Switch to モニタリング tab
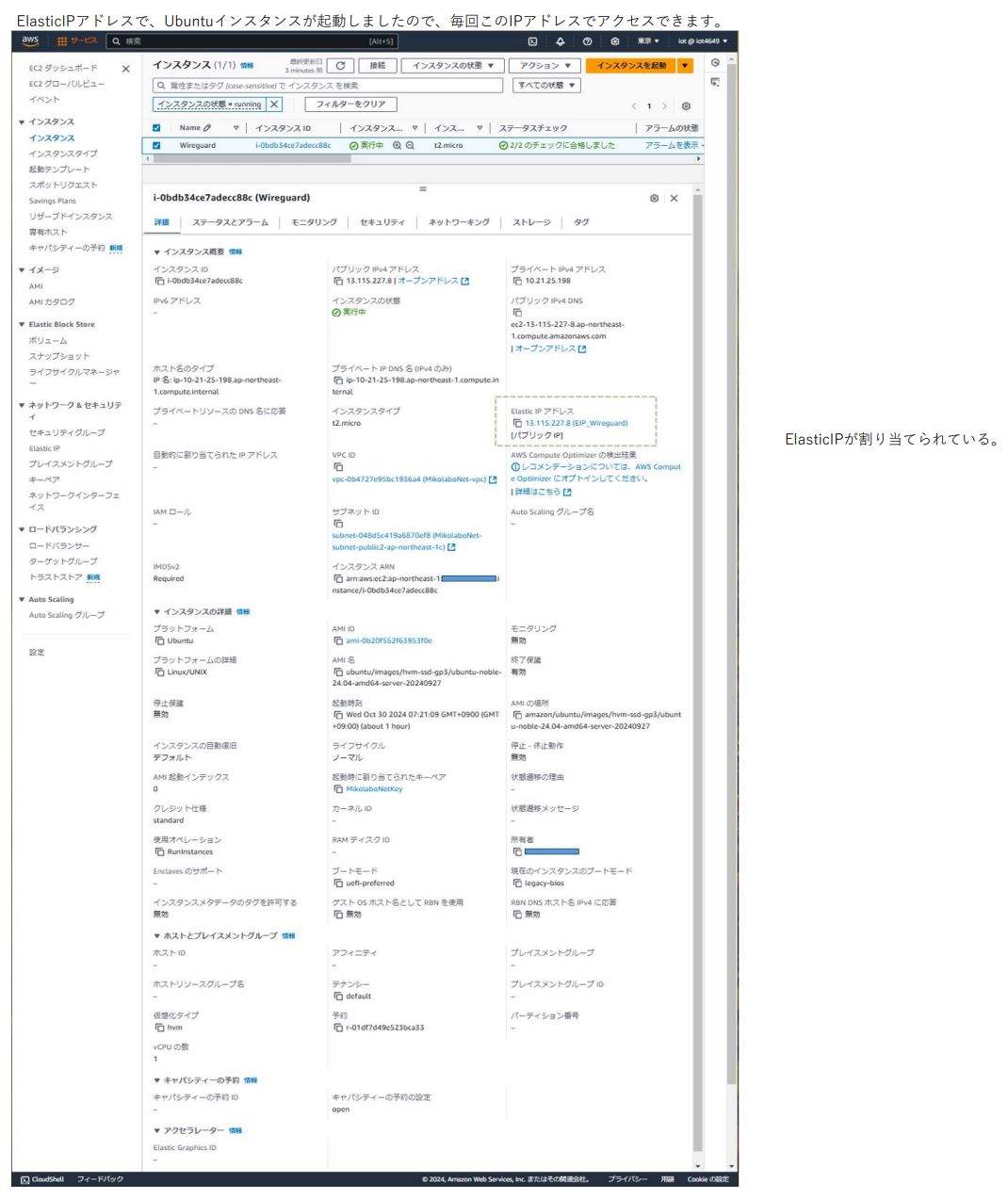This screenshot has height=1199, width=1008. pos(314,223)
